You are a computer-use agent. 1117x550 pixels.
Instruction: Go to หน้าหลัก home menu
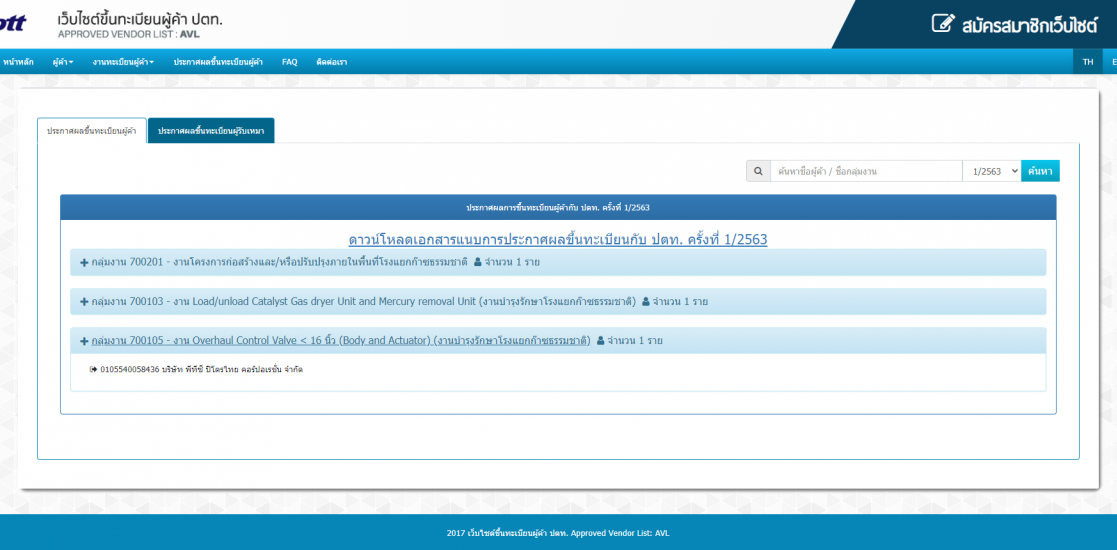point(18,62)
